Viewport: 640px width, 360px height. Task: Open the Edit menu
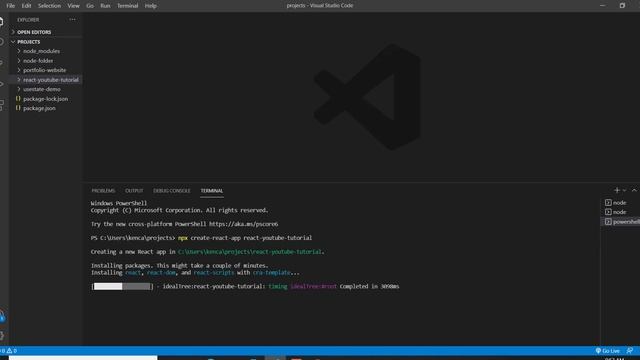coord(27,6)
